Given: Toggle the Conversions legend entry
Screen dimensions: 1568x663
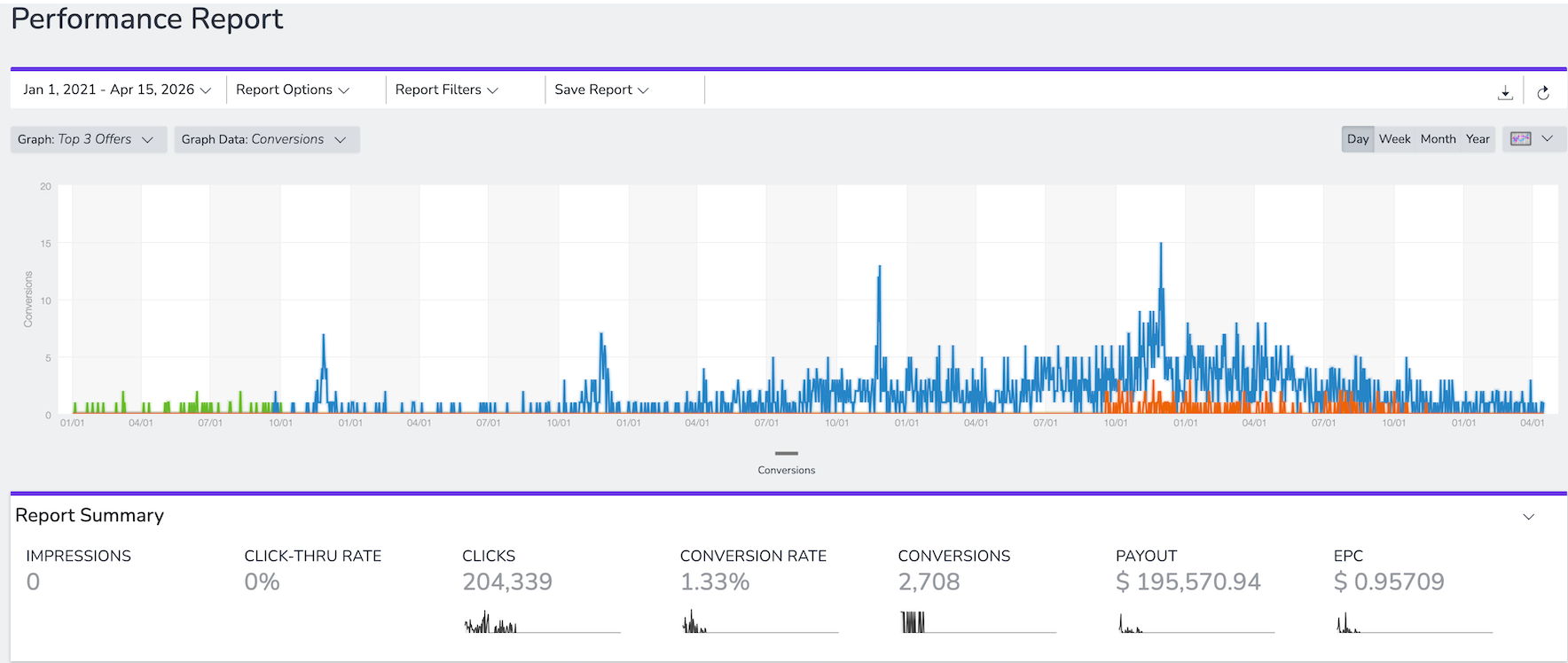Looking at the screenshot, I should (786, 463).
